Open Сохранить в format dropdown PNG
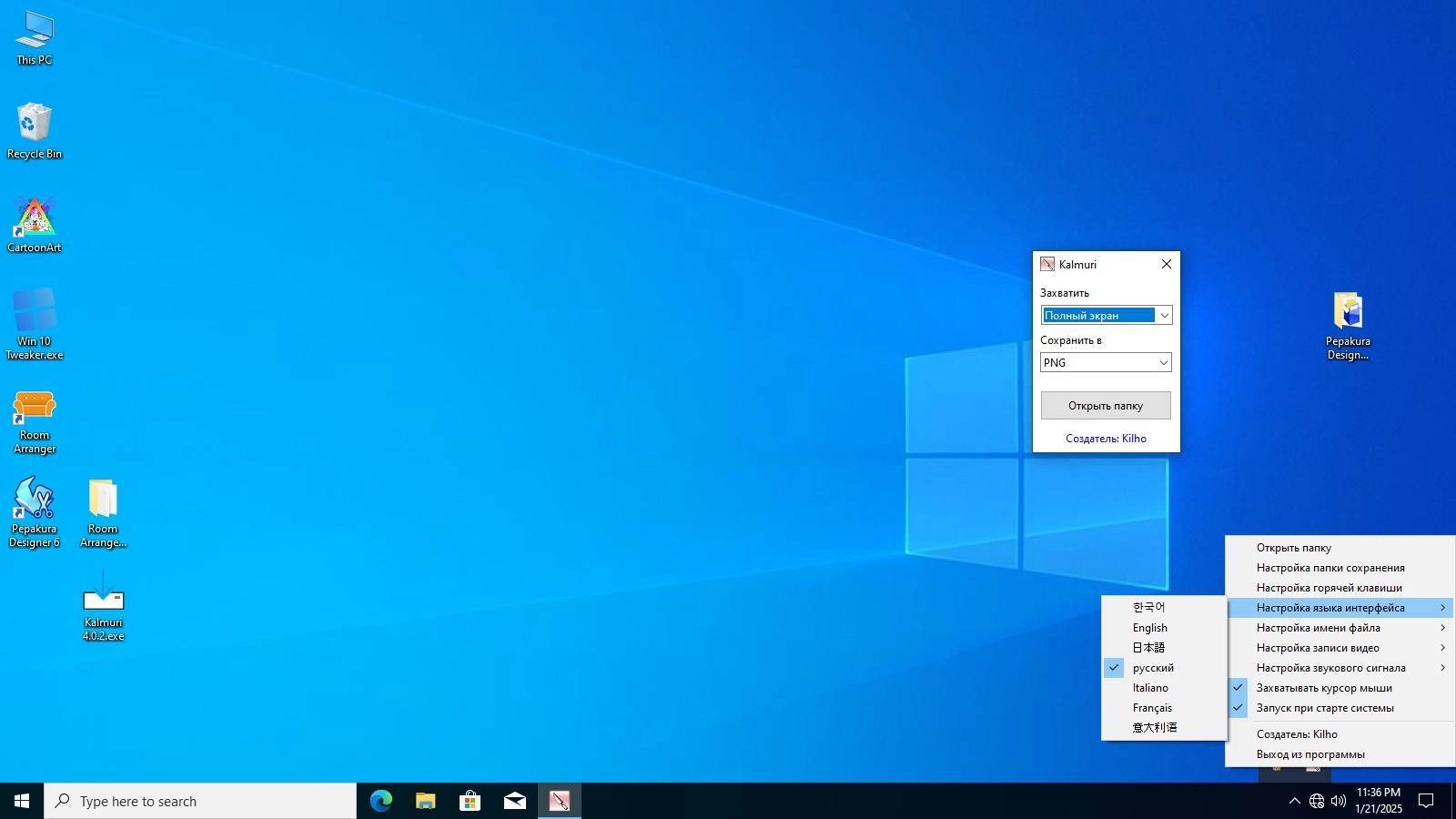Screen dimensions: 1456x819 tap(1106, 362)
